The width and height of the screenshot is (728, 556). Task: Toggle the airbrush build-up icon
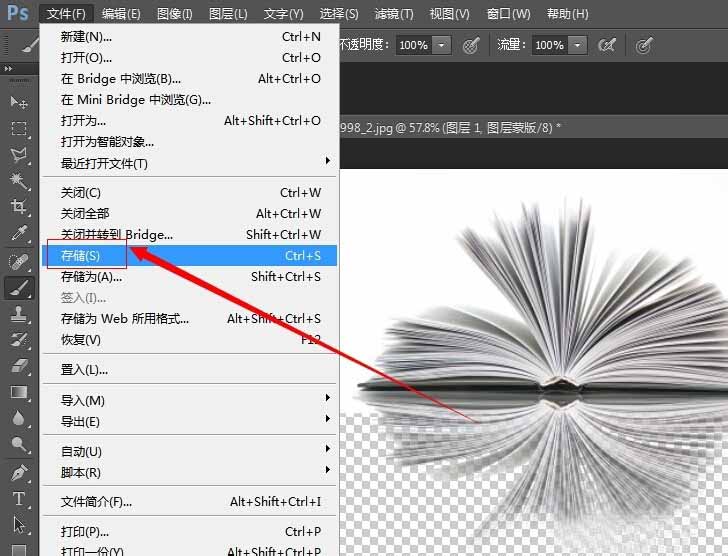point(607,45)
